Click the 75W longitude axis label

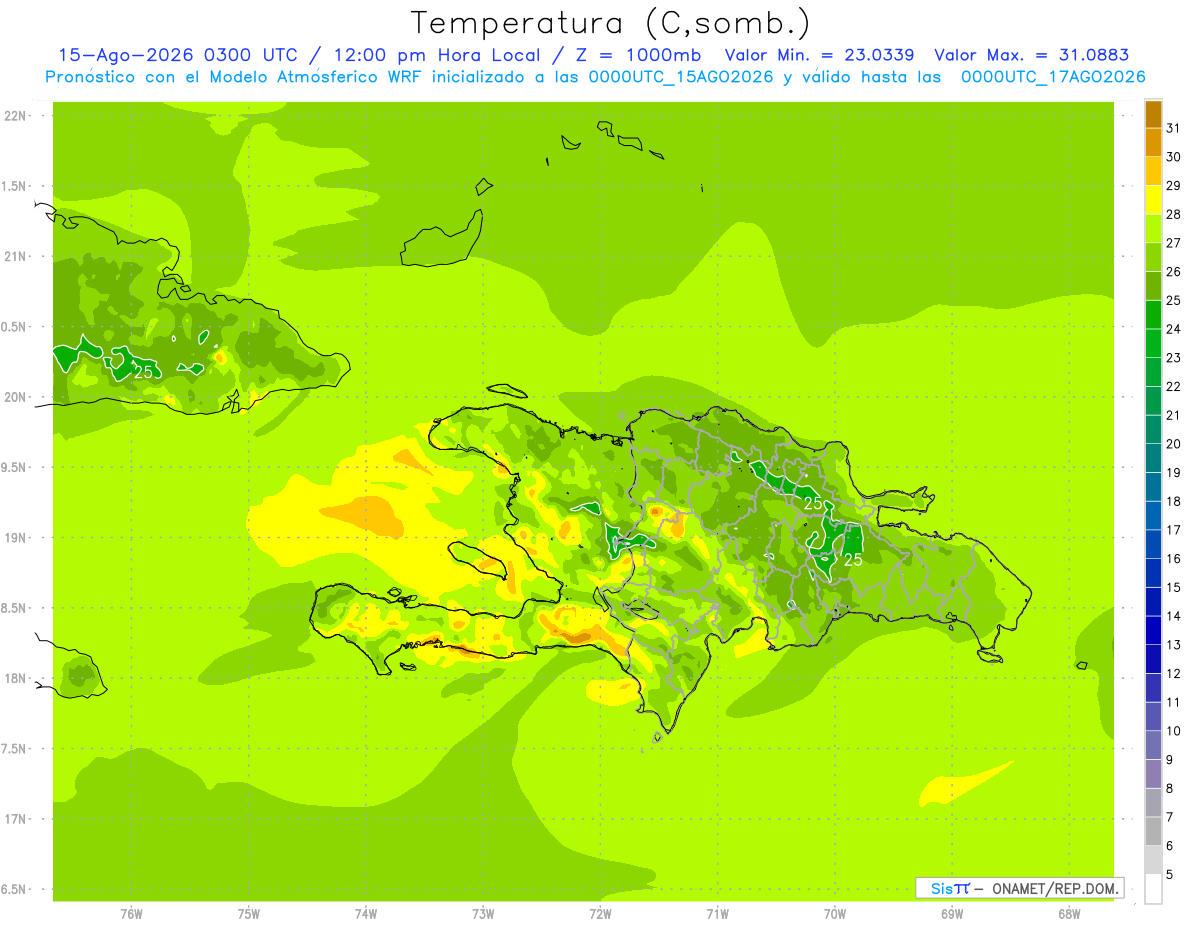pyautogui.click(x=249, y=914)
